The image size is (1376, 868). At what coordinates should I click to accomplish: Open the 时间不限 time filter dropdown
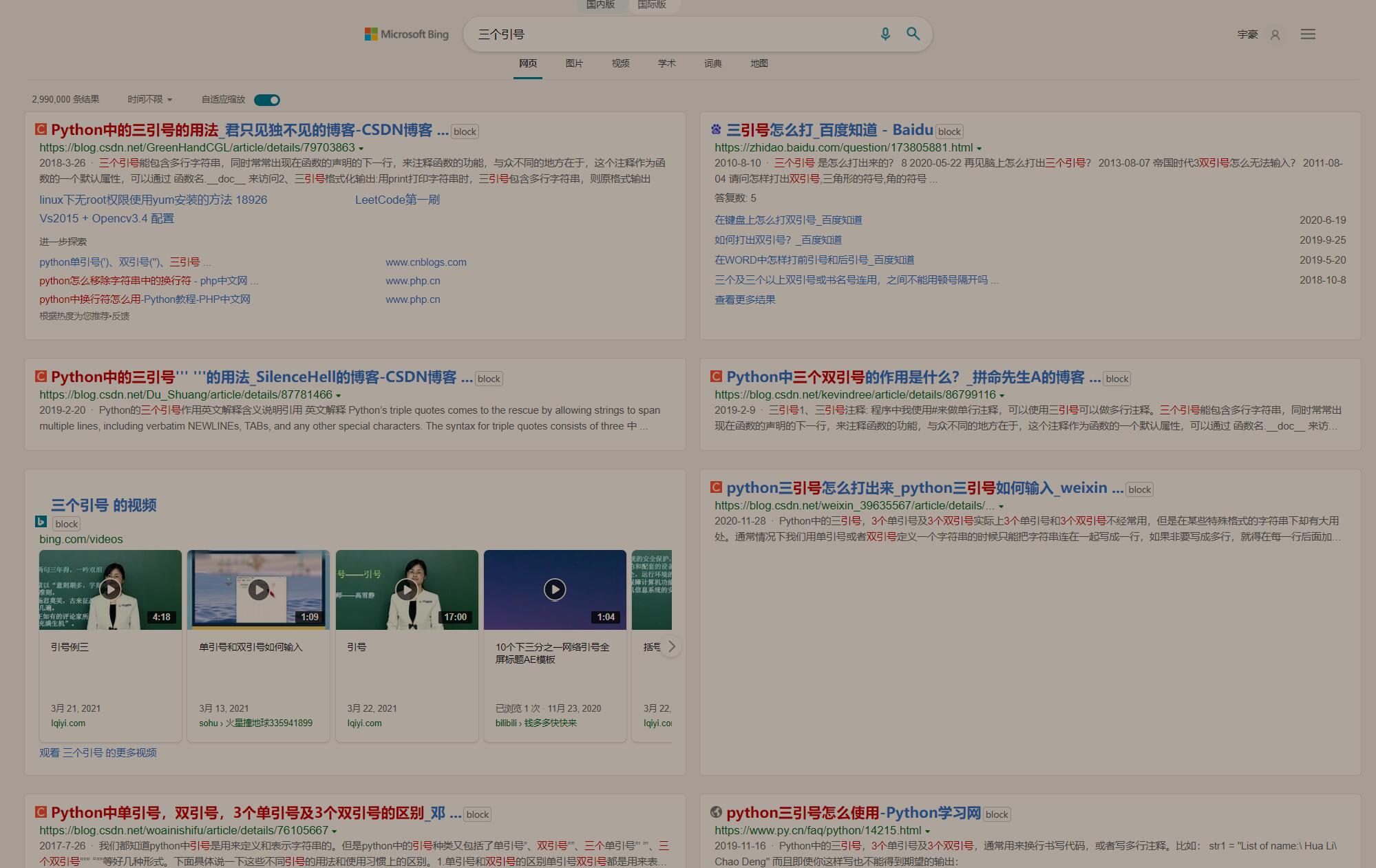pos(149,100)
